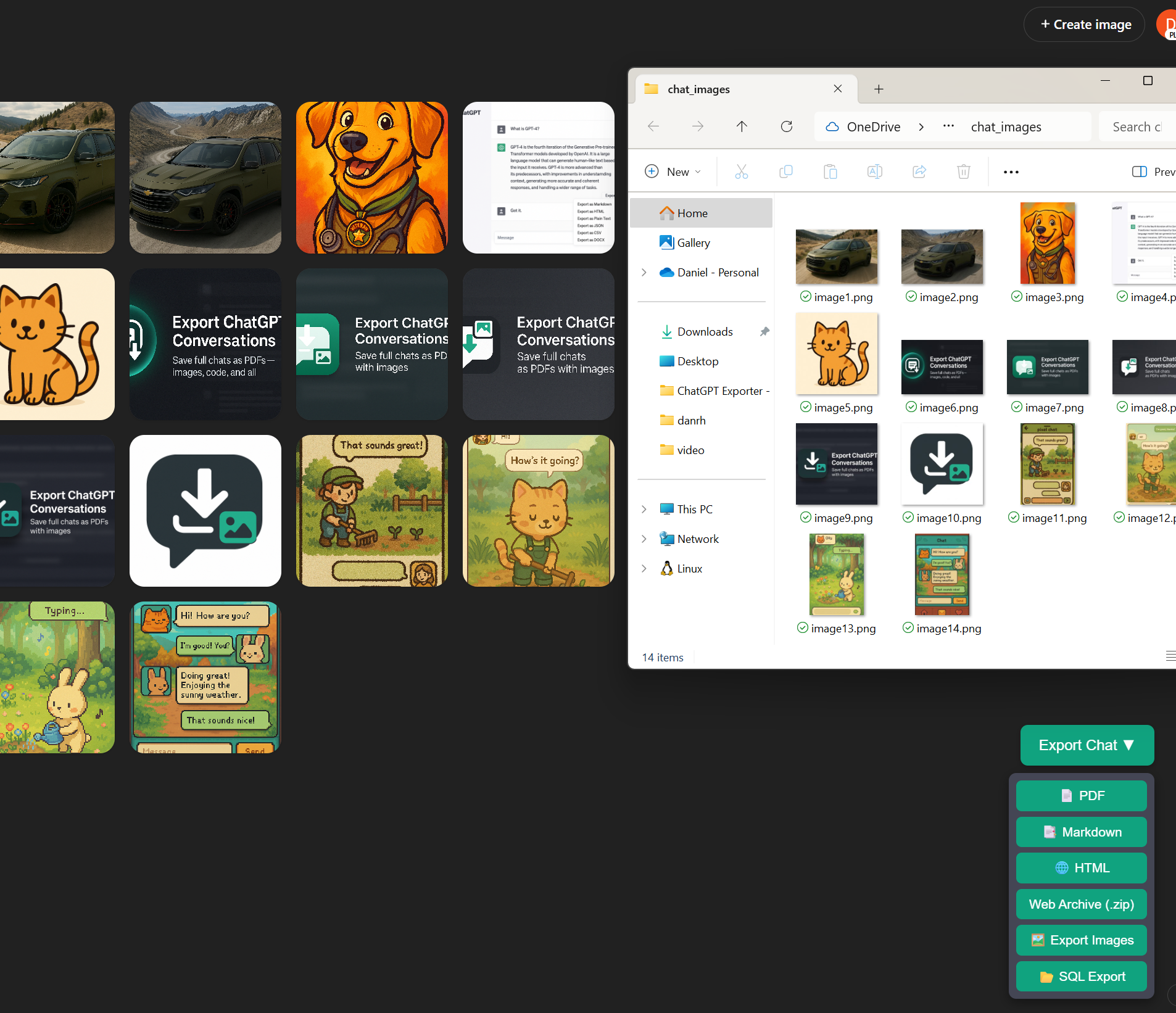Open the Export Chat dropdown menu
The height and width of the screenshot is (1013, 1176).
point(1087,745)
